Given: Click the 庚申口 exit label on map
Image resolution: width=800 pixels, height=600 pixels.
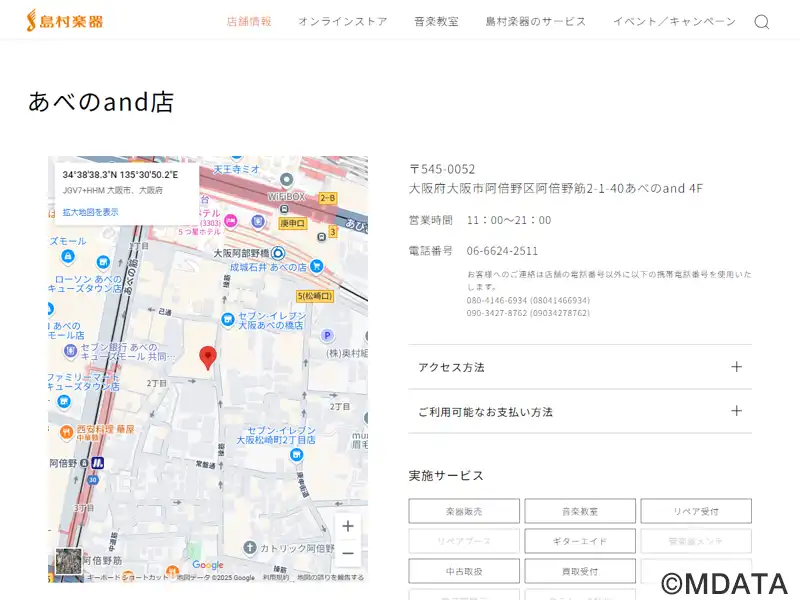Looking at the screenshot, I should pyautogui.click(x=292, y=223).
